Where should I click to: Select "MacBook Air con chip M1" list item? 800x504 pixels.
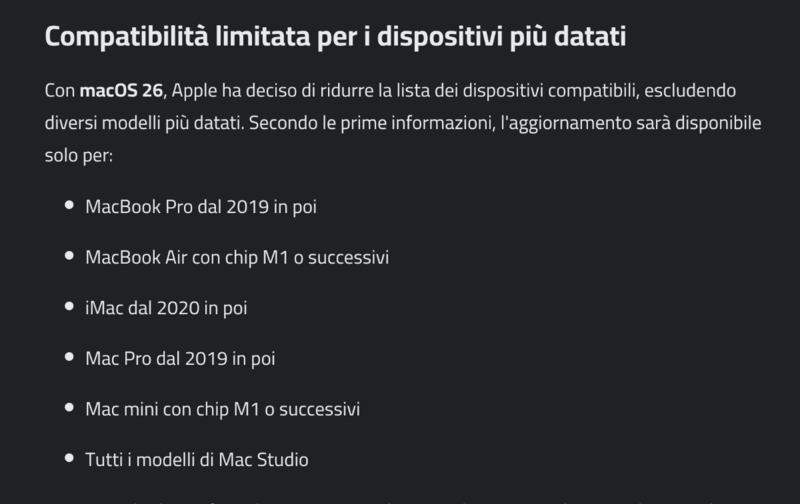tap(237, 257)
